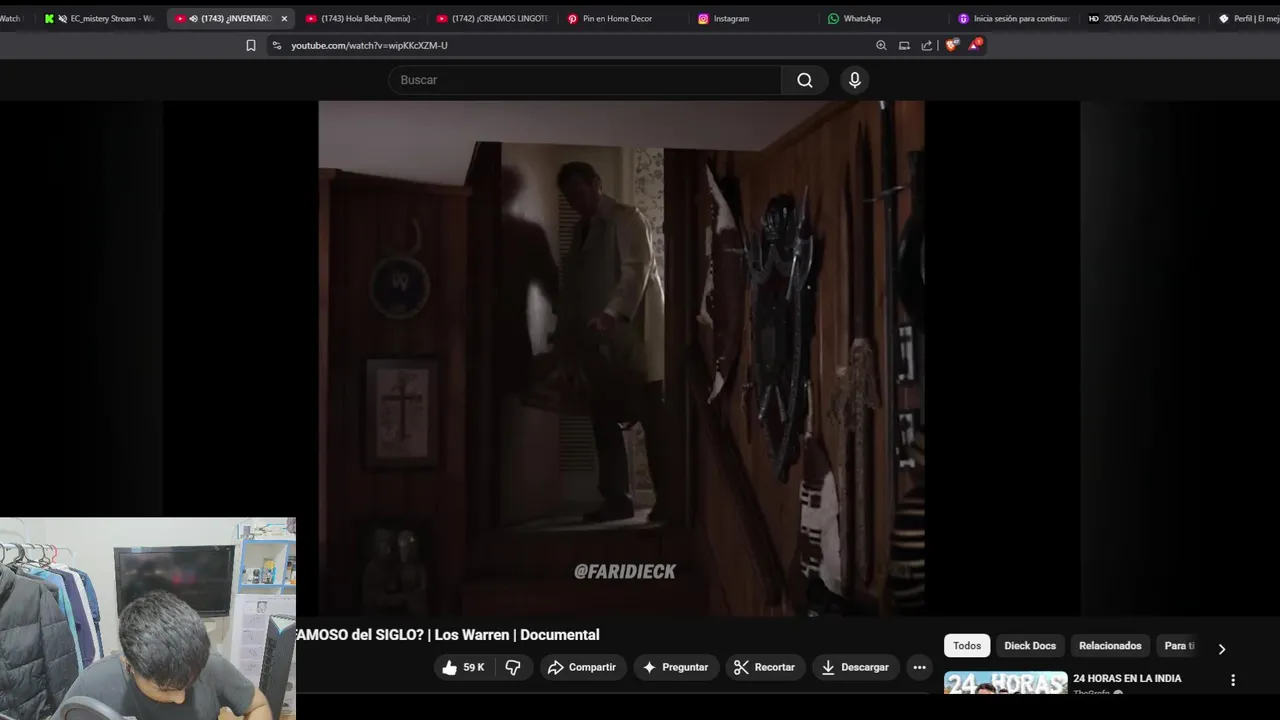Click the zoom magnifier icon in address bar
This screenshot has height=720, width=1280.
click(x=881, y=45)
